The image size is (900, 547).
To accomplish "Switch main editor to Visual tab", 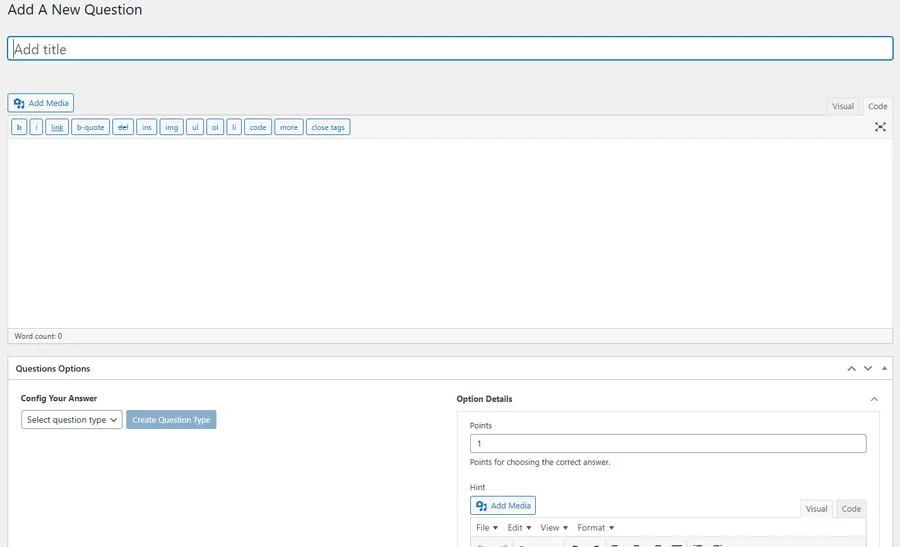I will click(x=843, y=106).
